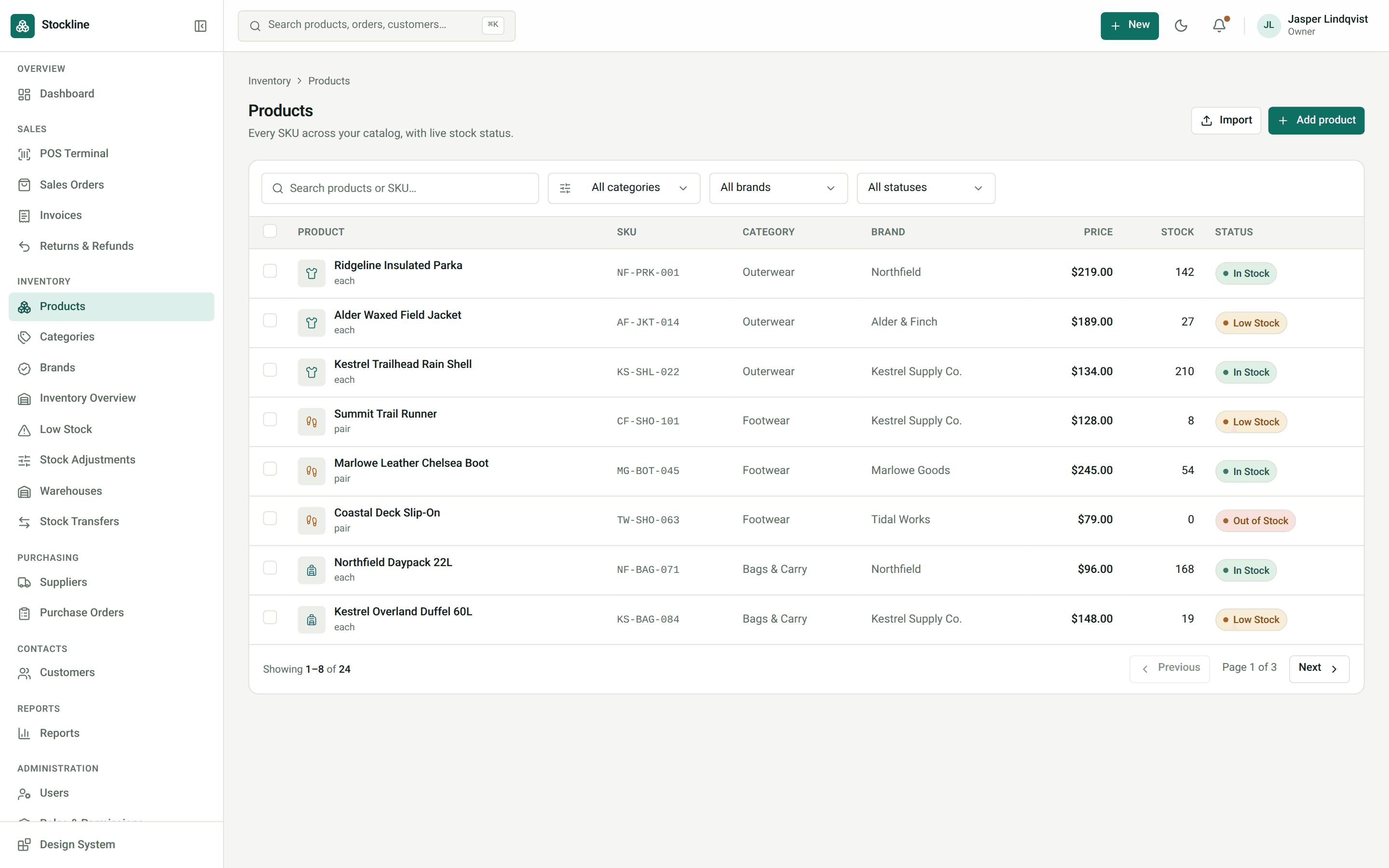This screenshot has width=1389, height=868.
Task: Click Inventory breadcrumb link
Action: (269, 81)
